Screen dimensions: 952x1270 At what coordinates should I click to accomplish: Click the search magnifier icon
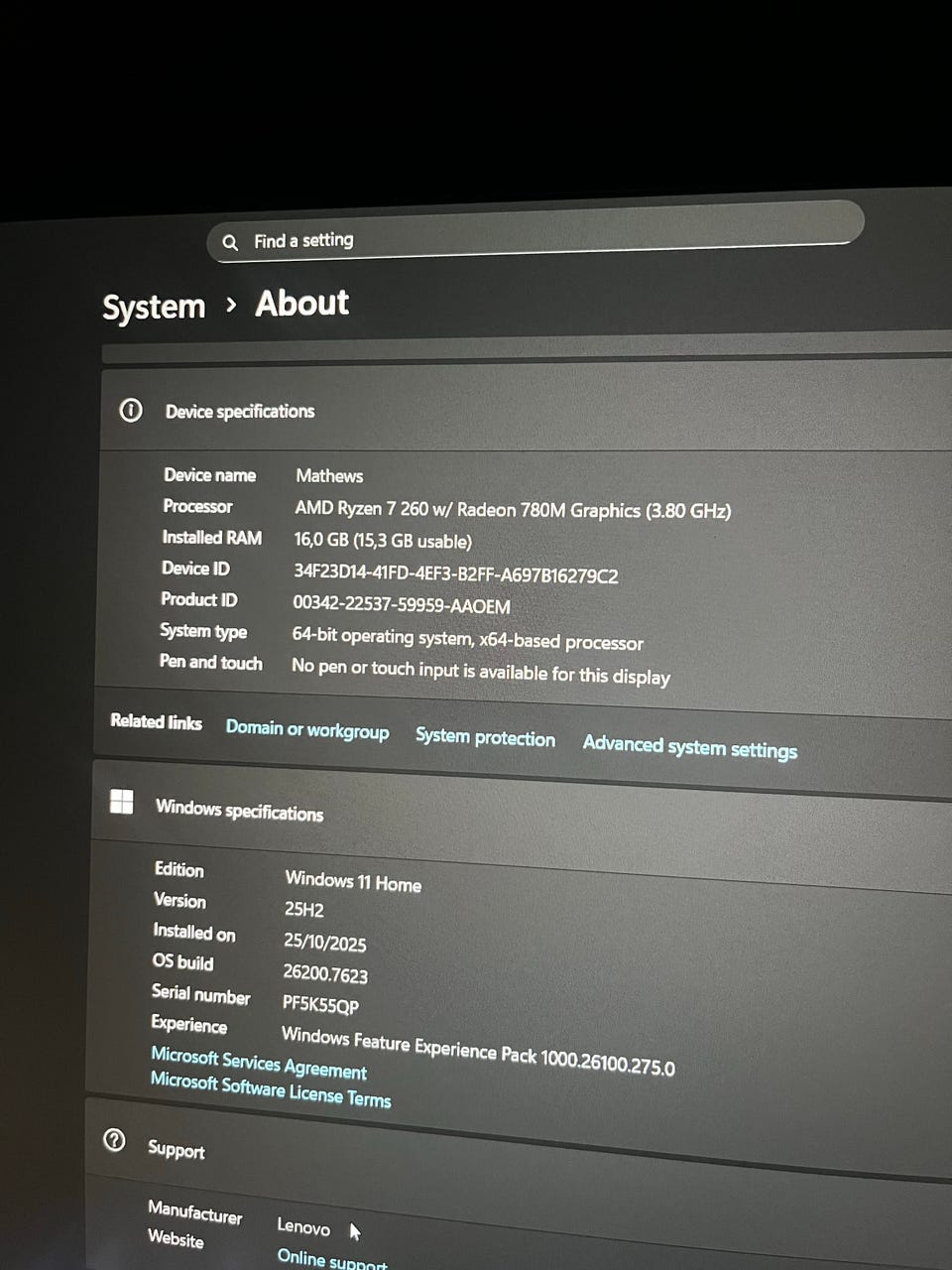[x=230, y=242]
